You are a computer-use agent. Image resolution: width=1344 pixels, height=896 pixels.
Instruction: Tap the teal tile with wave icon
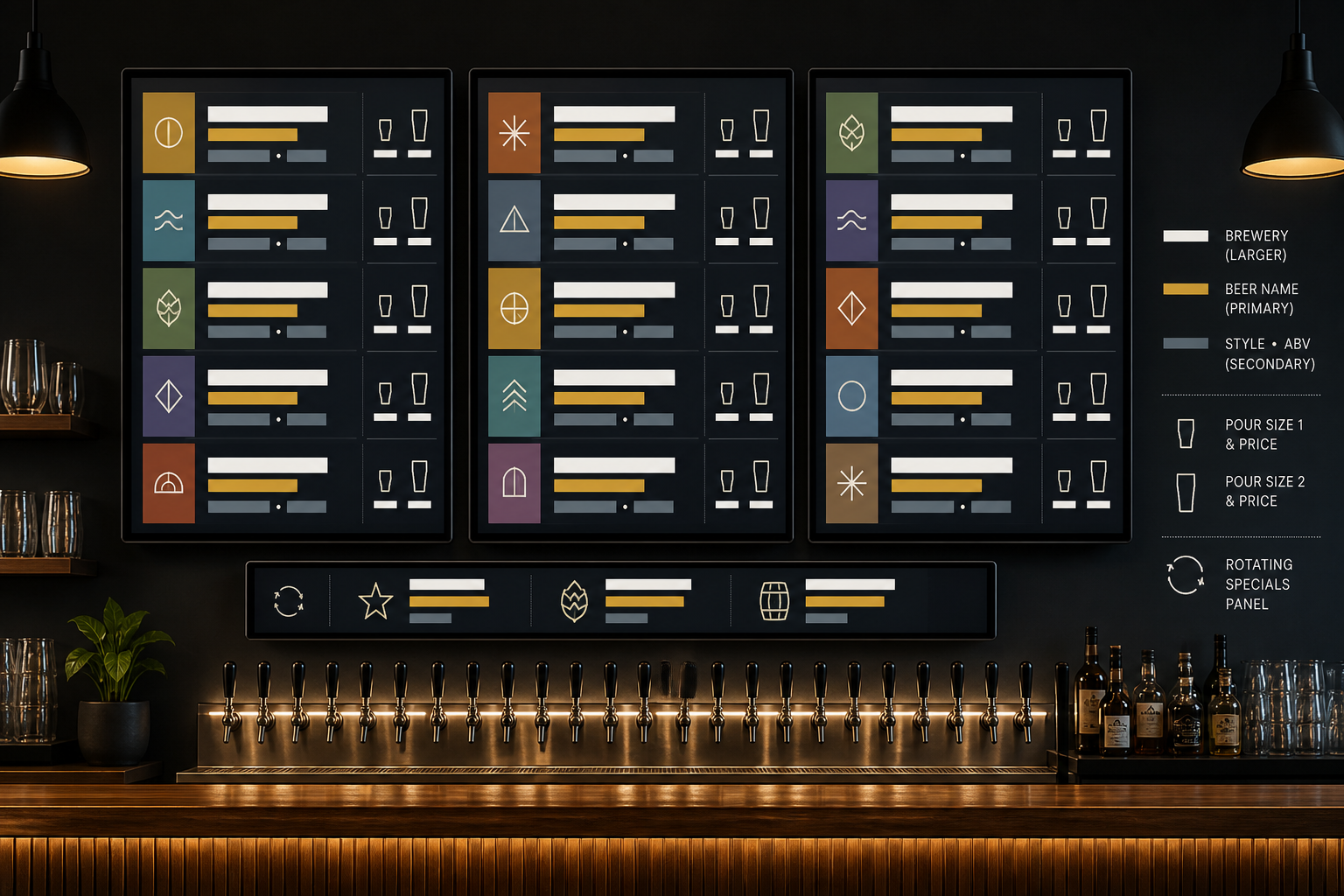click(x=169, y=220)
